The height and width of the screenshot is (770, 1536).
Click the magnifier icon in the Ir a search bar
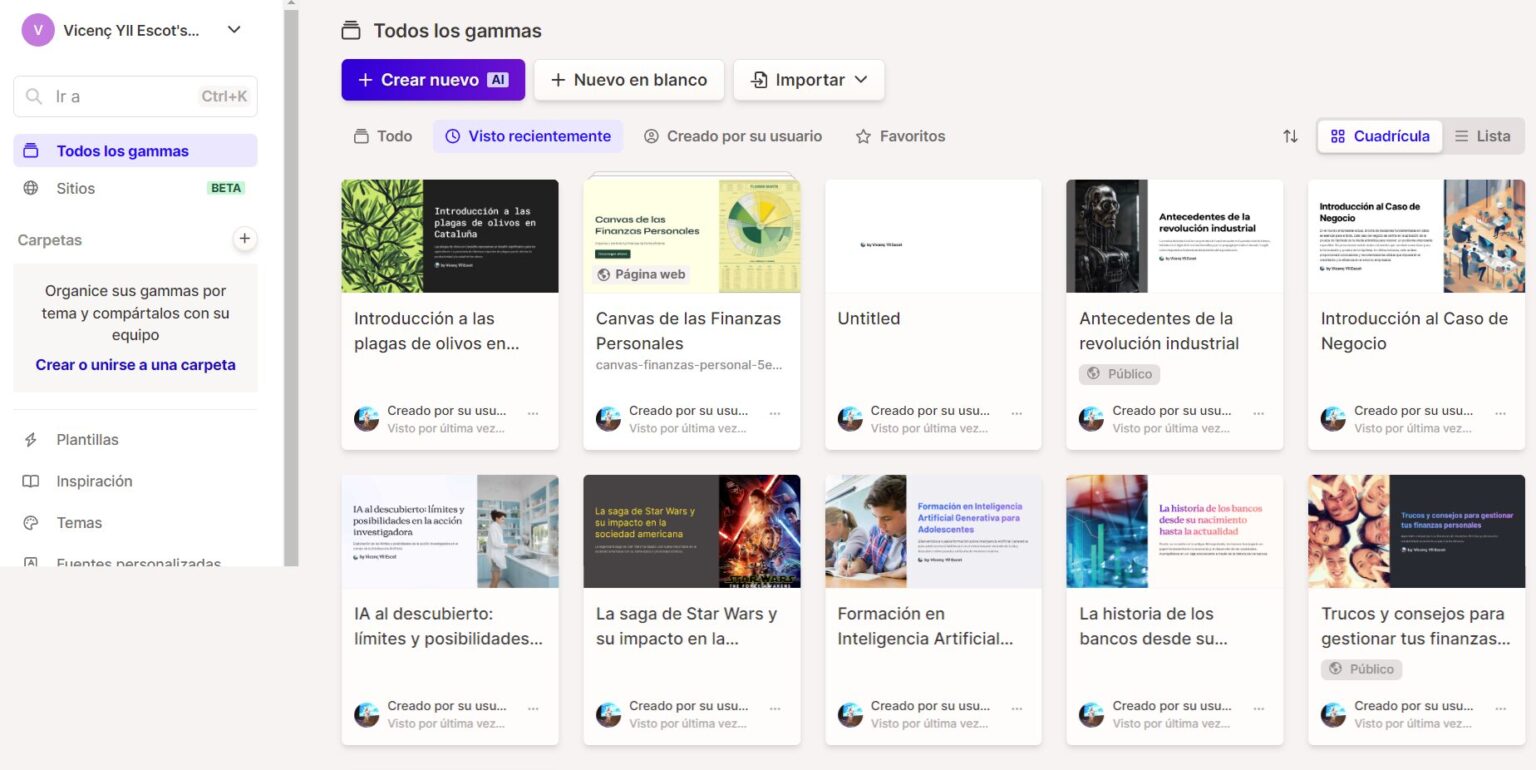pyautogui.click(x=32, y=96)
